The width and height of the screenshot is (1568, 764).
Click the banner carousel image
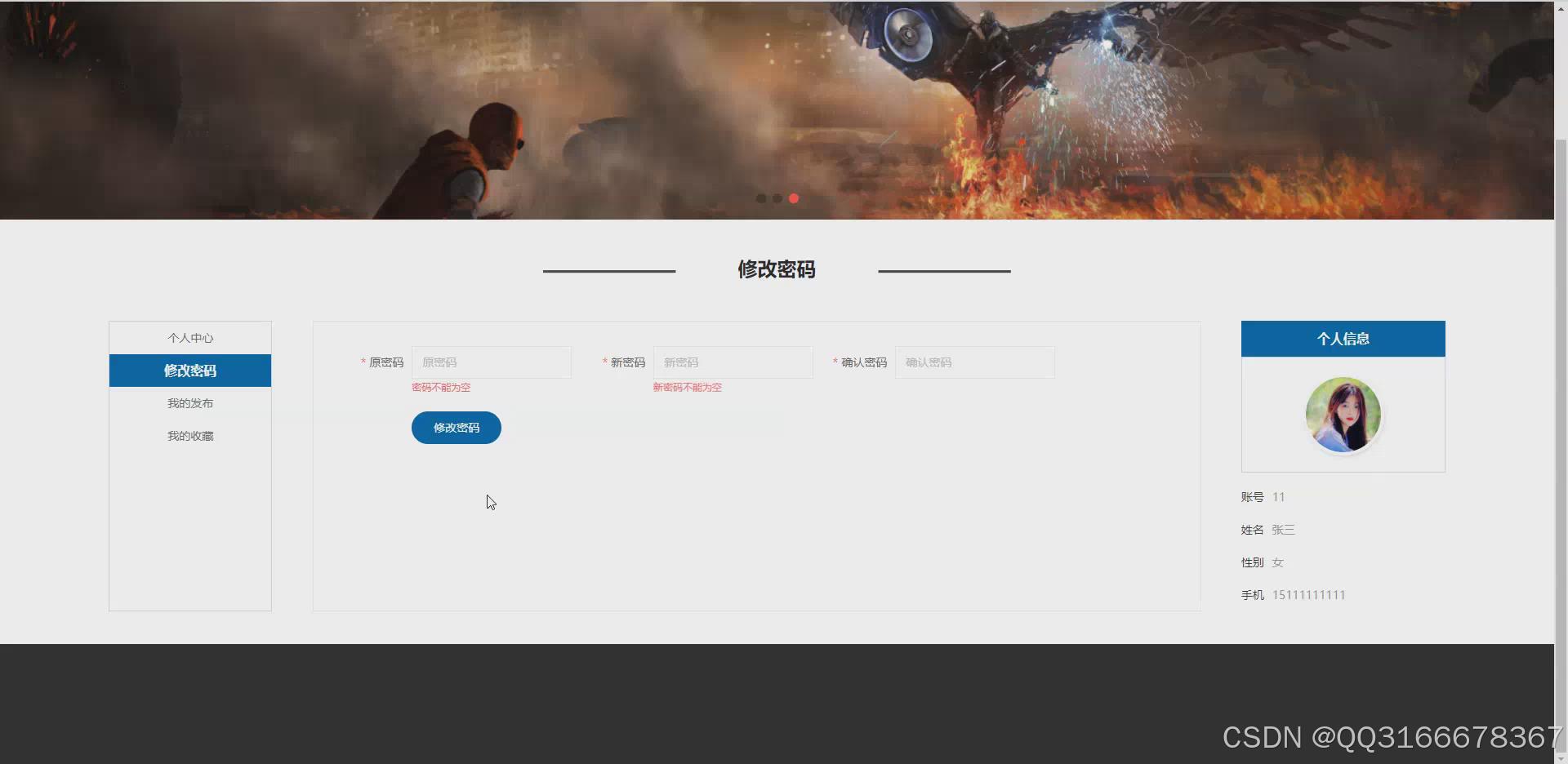(777, 109)
